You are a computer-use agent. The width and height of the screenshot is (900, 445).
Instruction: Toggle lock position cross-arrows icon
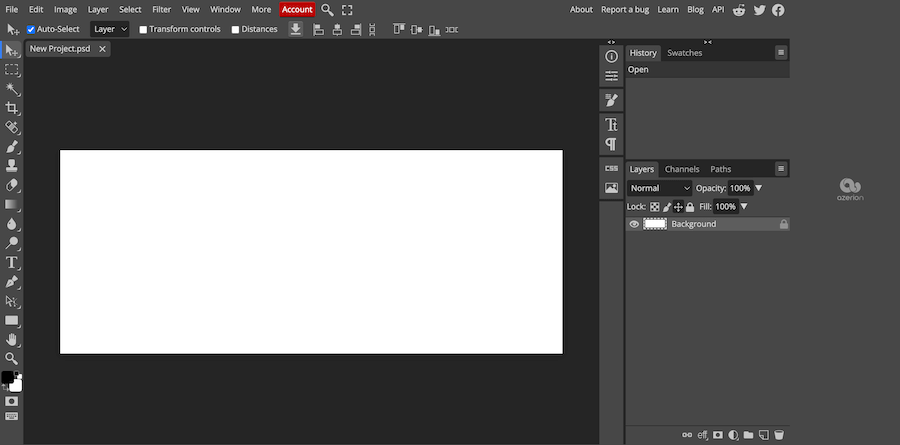click(678, 207)
